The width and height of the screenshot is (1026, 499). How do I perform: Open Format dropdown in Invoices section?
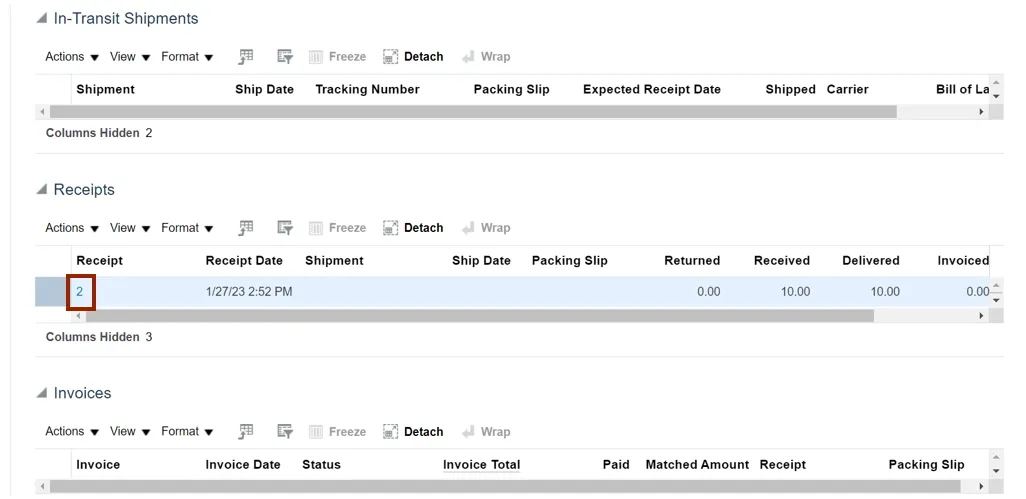click(x=187, y=432)
